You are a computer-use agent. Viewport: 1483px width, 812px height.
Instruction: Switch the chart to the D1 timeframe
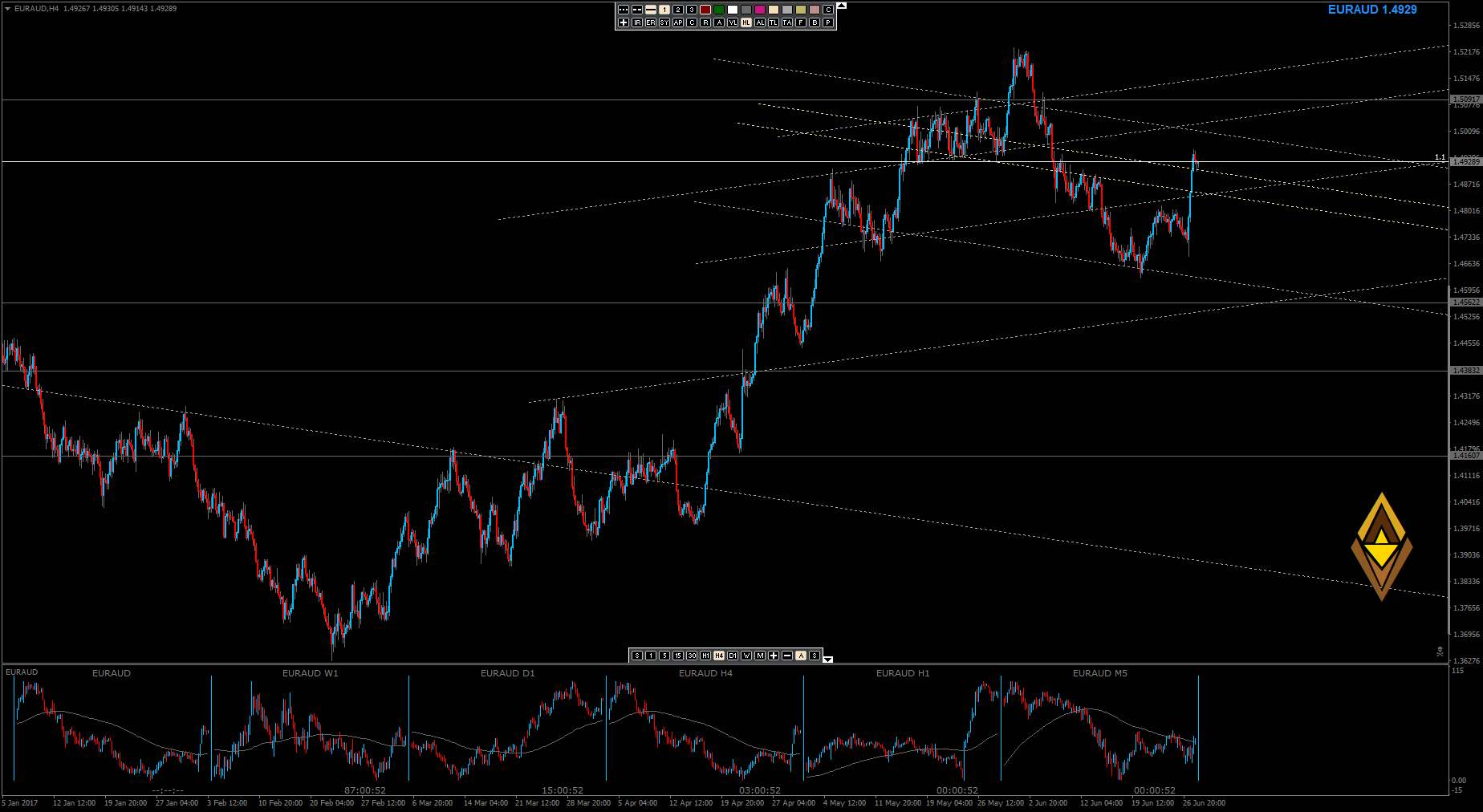pos(733,656)
